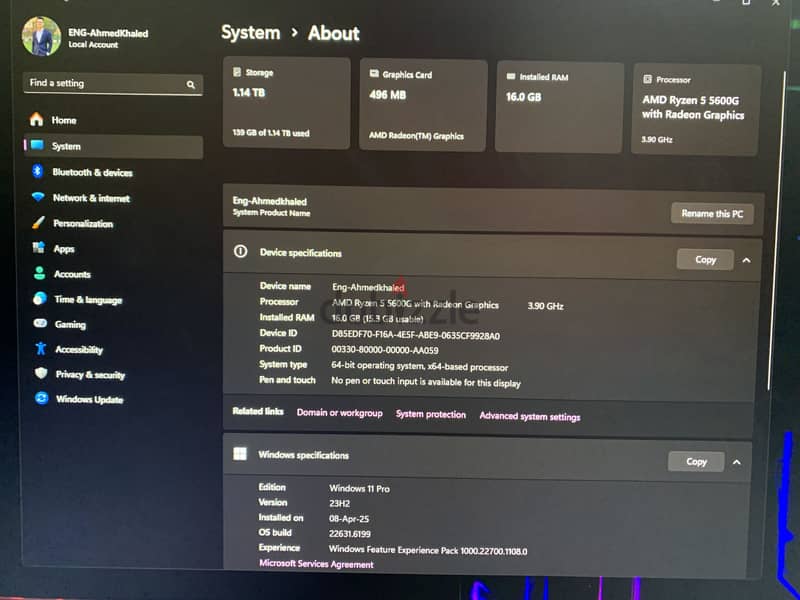The height and width of the screenshot is (600, 800).
Task: Click the Windows Update refresh icon
Action: [42, 398]
